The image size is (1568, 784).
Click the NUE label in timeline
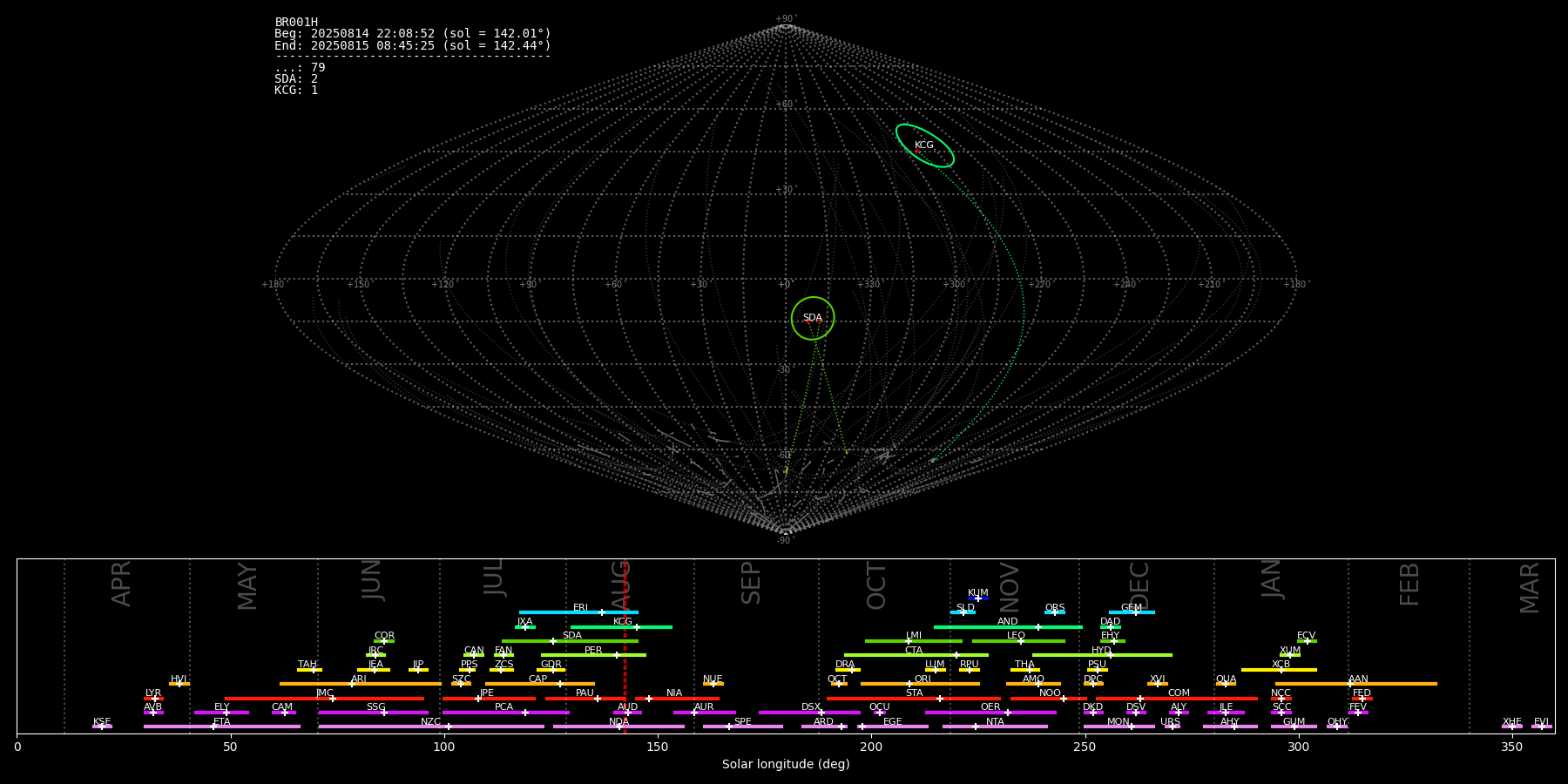[x=713, y=679]
